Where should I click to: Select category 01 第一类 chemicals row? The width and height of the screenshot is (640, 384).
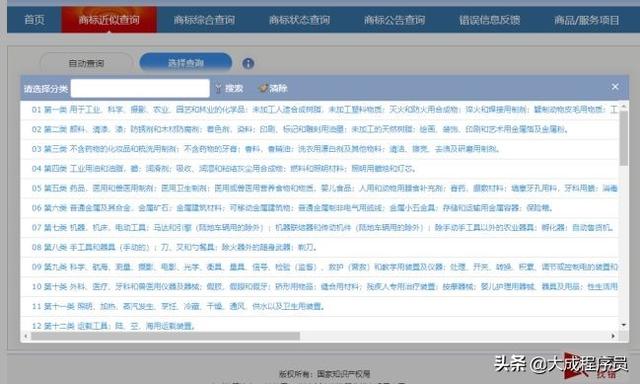click(319, 109)
